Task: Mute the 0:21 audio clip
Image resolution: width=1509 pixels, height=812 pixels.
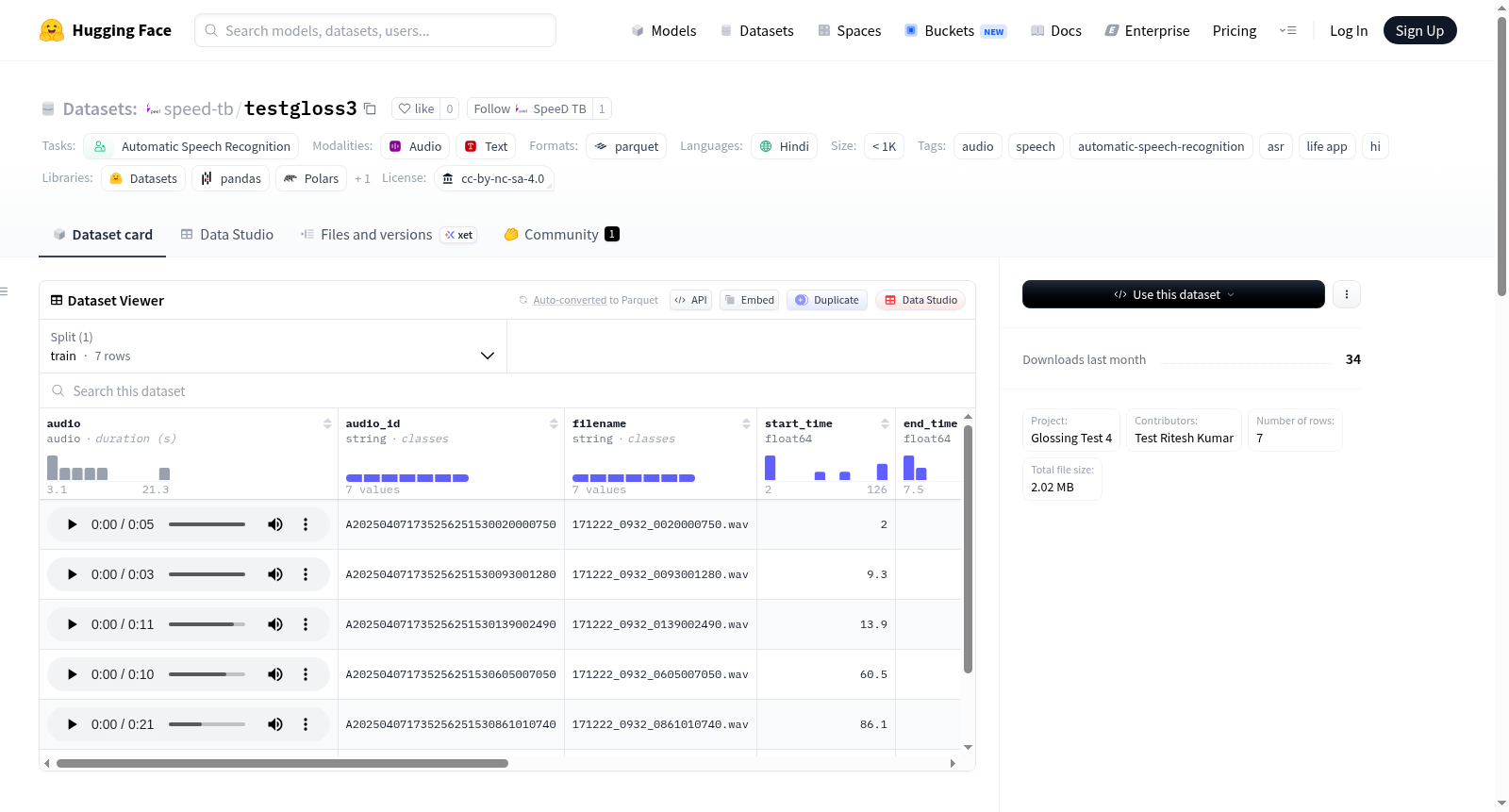Action: 275,724
